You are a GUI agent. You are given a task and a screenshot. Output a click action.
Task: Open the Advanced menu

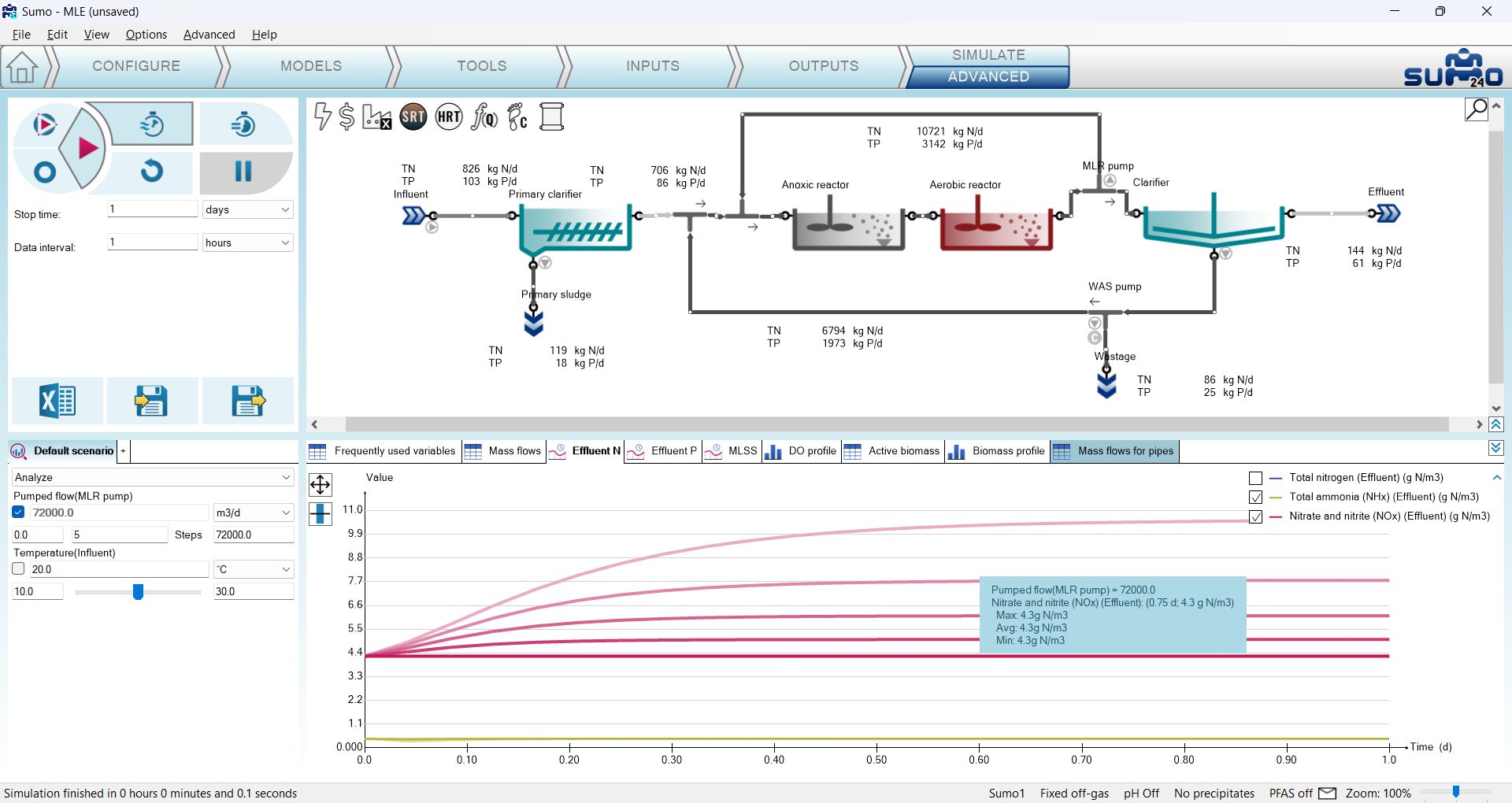tap(209, 35)
